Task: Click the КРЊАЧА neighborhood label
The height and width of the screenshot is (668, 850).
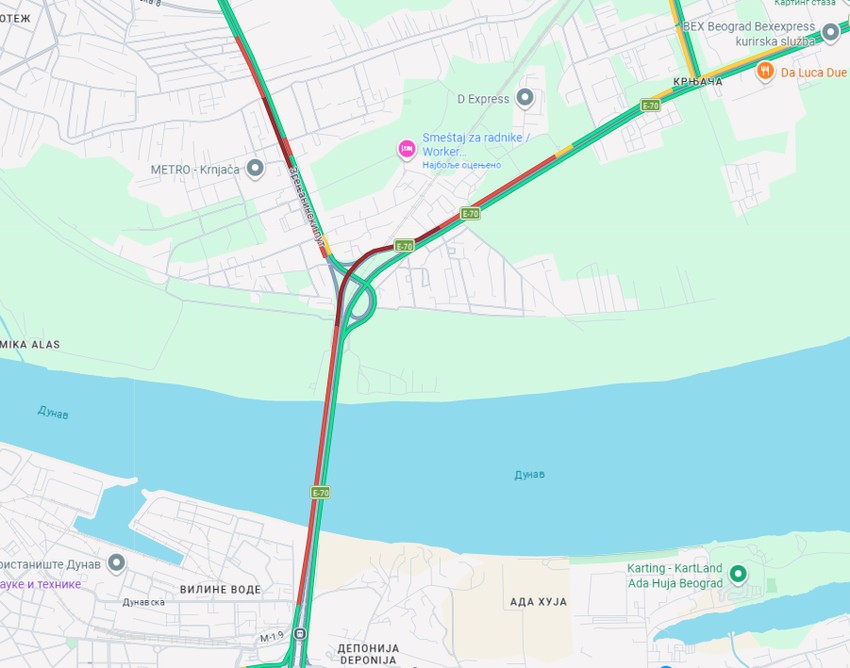Action: 698,82
